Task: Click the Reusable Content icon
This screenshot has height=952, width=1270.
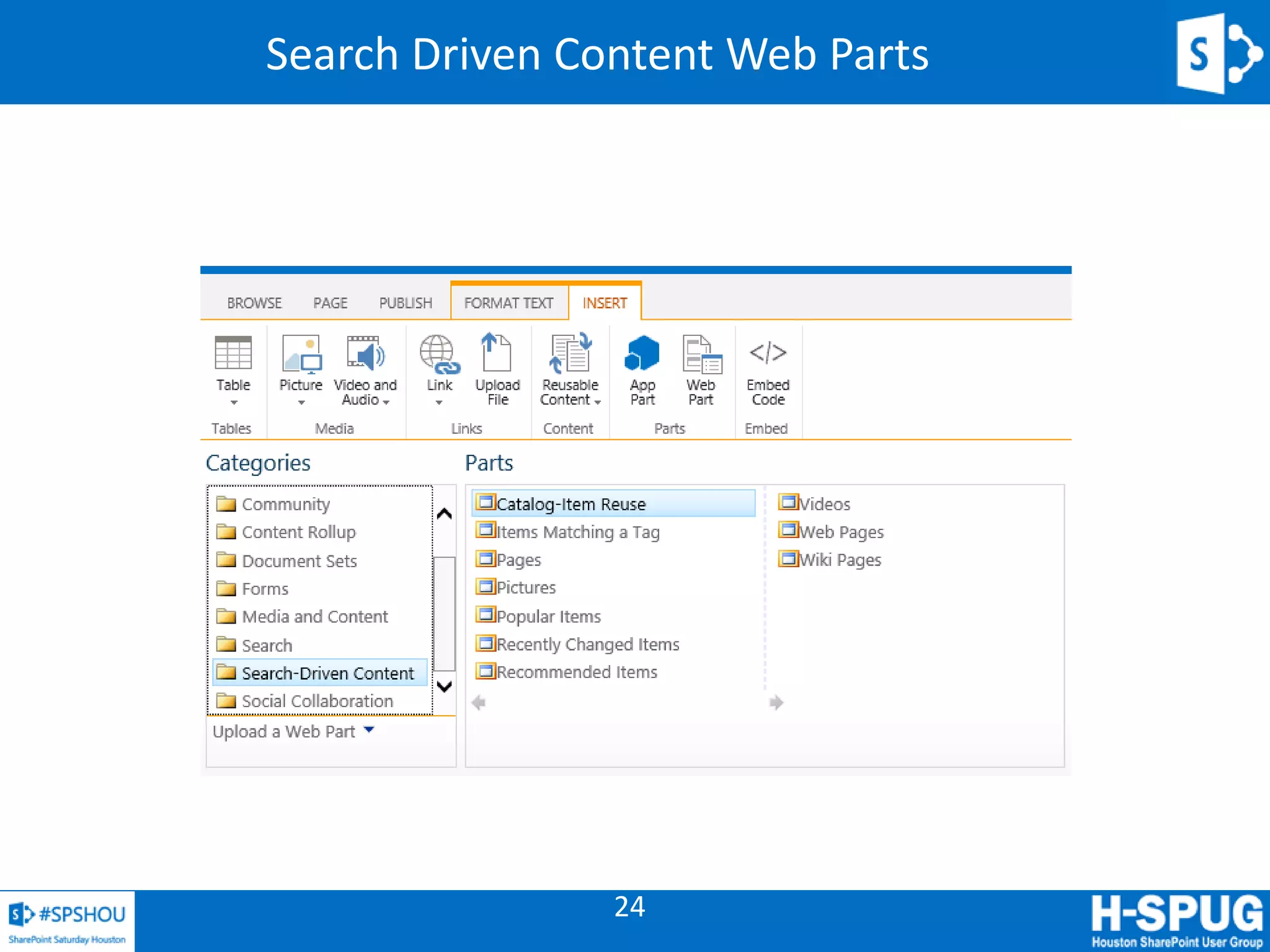Action: (571, 353)
